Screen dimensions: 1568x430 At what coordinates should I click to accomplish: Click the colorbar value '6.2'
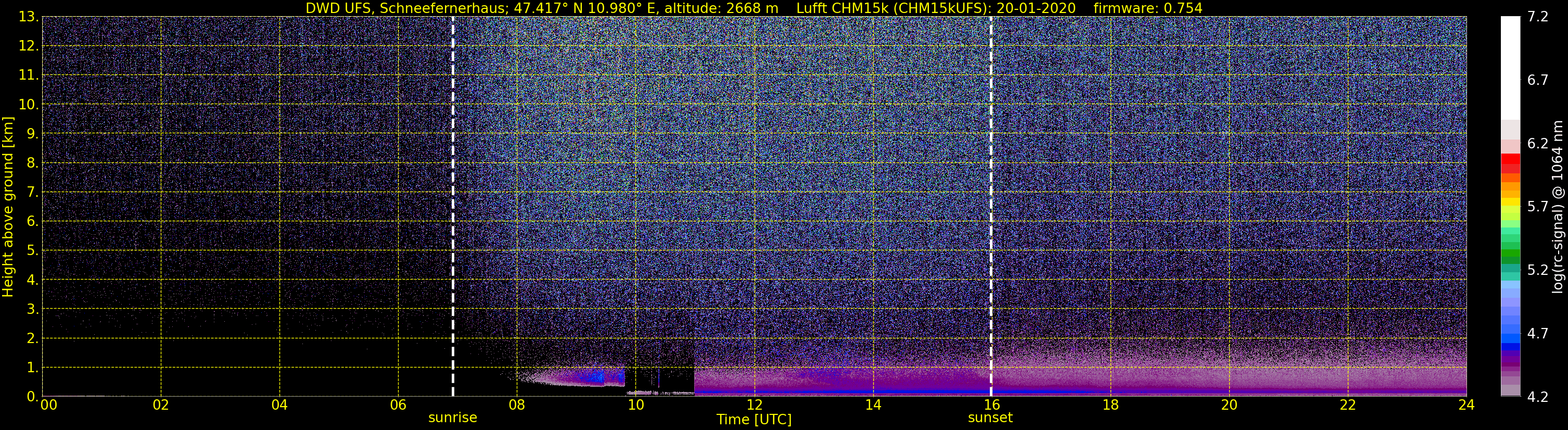click(1538, 144)
